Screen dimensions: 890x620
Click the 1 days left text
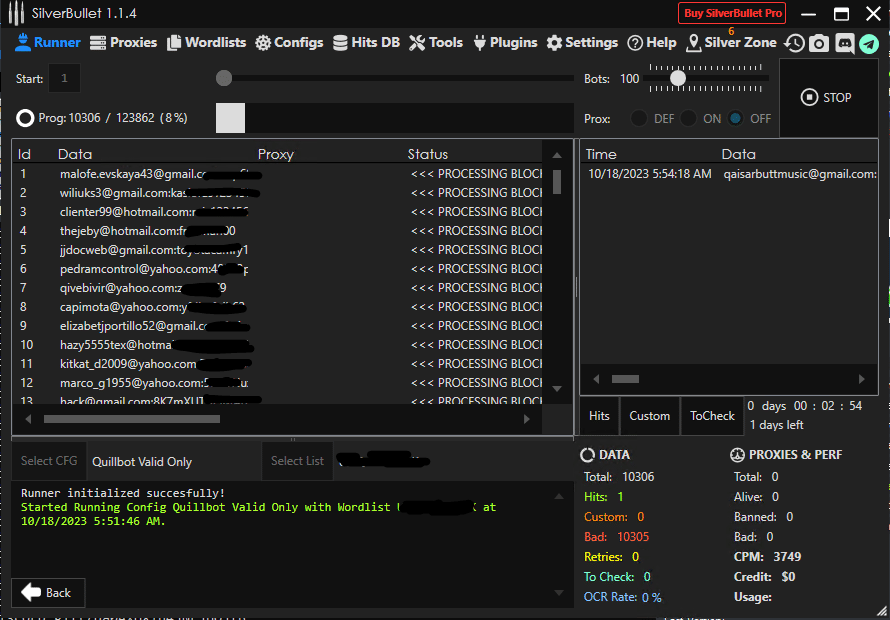coord(776,425)
